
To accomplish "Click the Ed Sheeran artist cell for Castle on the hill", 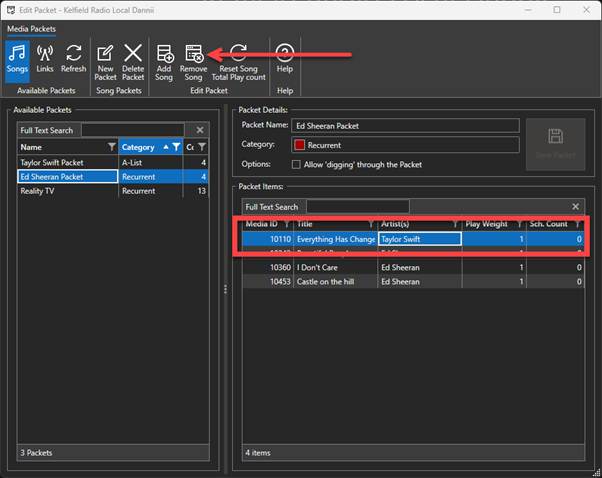I will [x=420, y=281].
